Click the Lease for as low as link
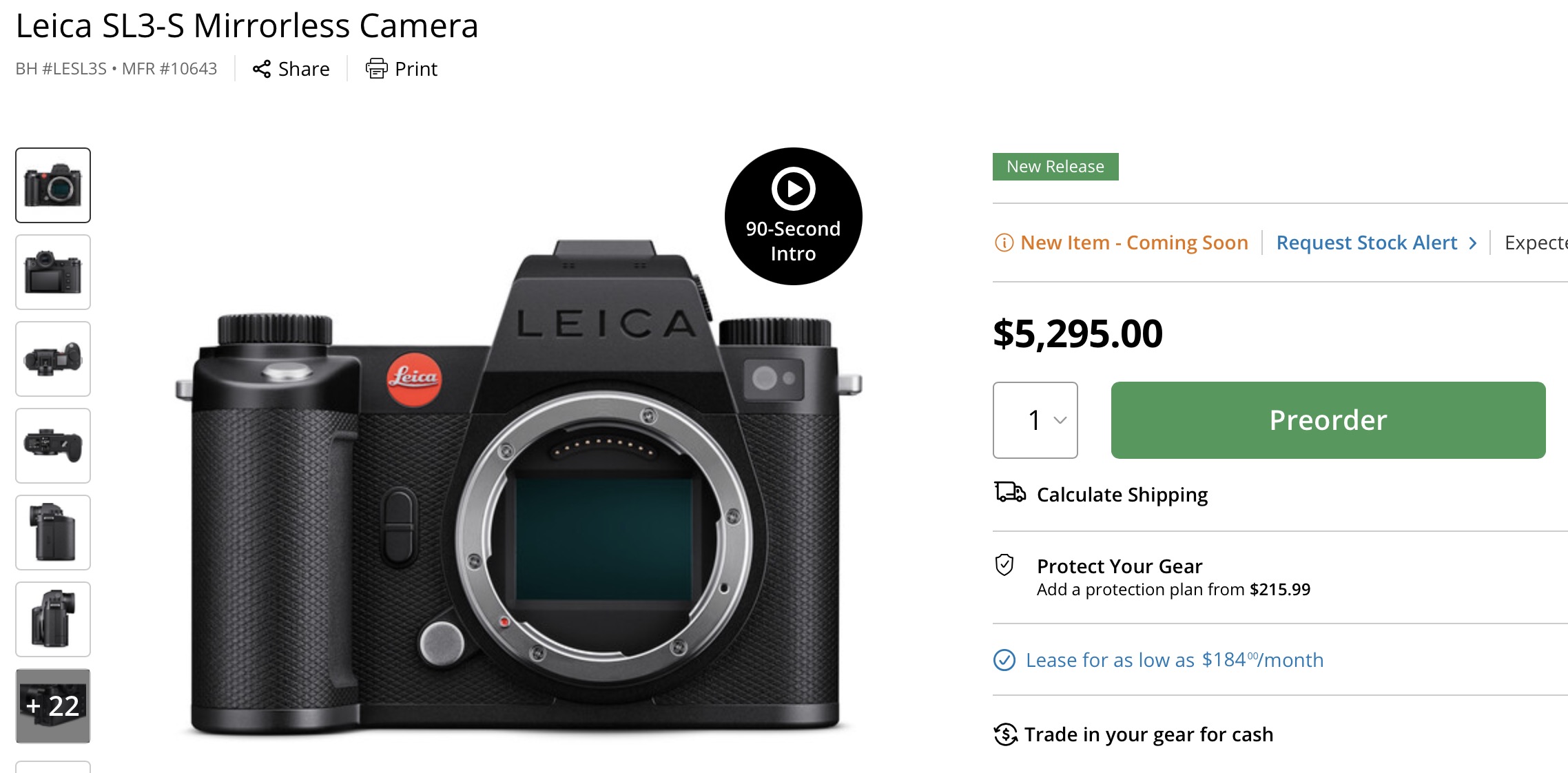Screen dimensions: 1568x773 pyautogui.click(x=1174, y=660)
